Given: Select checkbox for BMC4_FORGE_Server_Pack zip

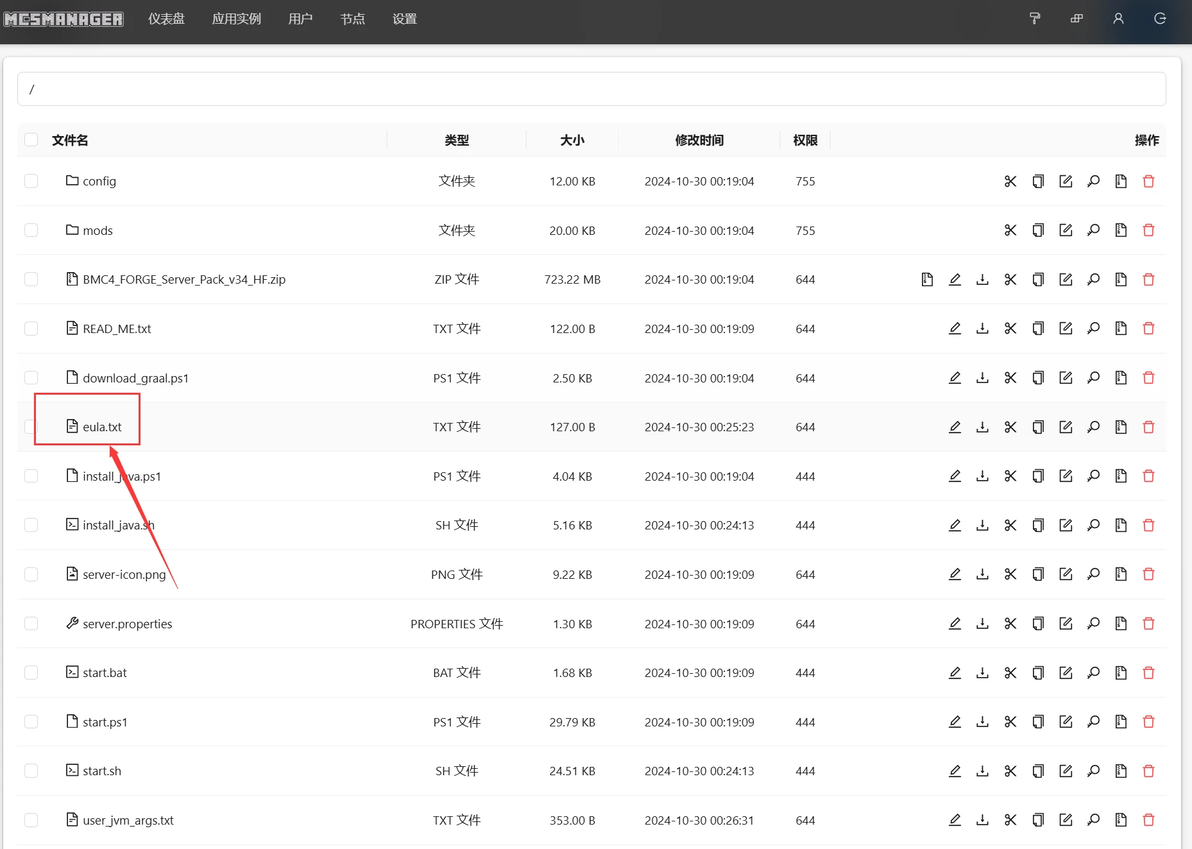Looking at the screenshot, I should click(31, 280).
